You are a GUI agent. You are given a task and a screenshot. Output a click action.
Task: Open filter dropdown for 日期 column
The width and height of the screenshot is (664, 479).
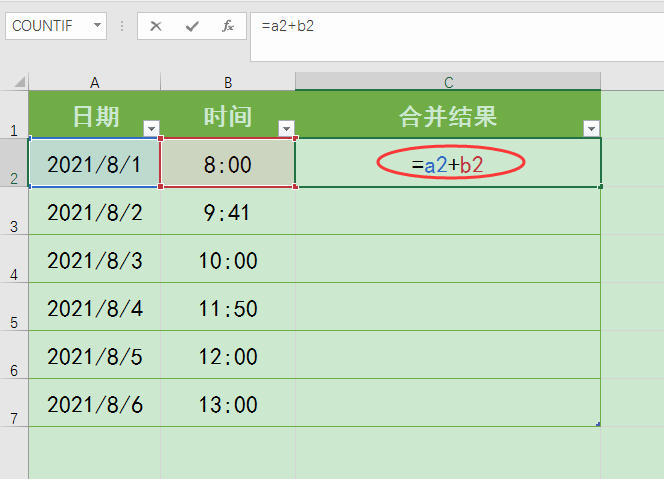tap(151, 128)
